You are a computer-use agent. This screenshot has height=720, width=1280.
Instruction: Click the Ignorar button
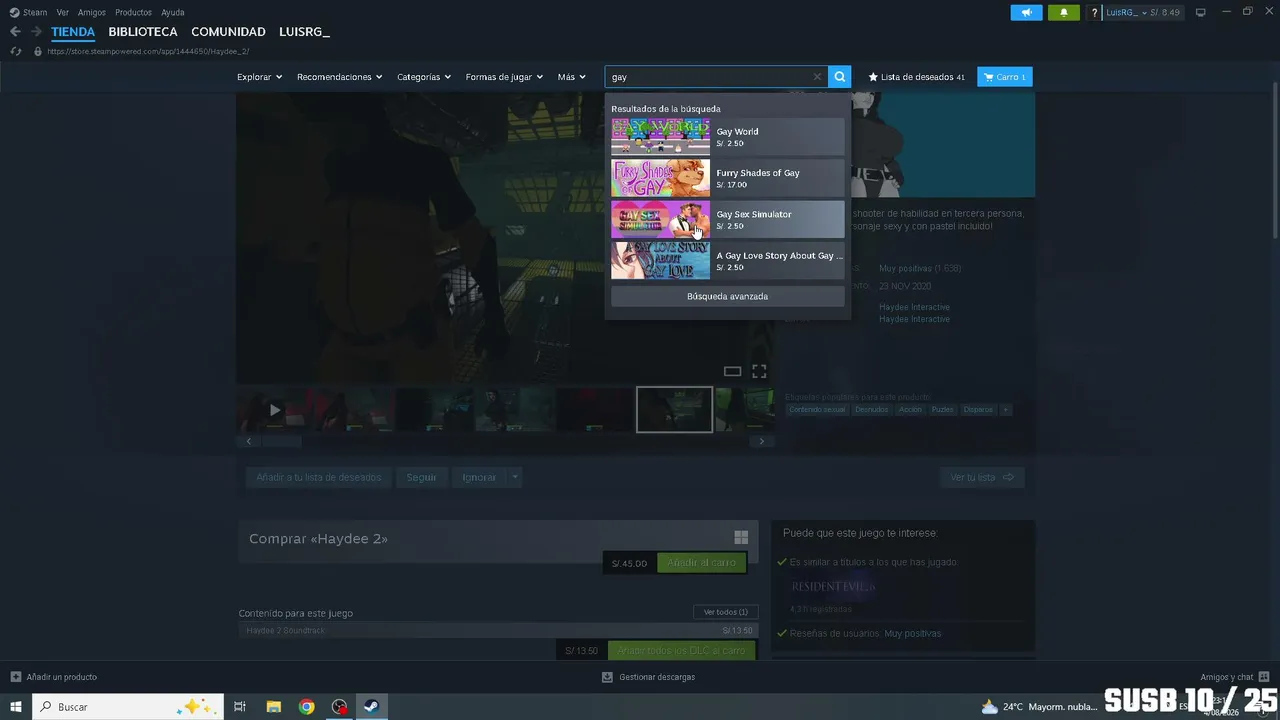click(479, 478)
